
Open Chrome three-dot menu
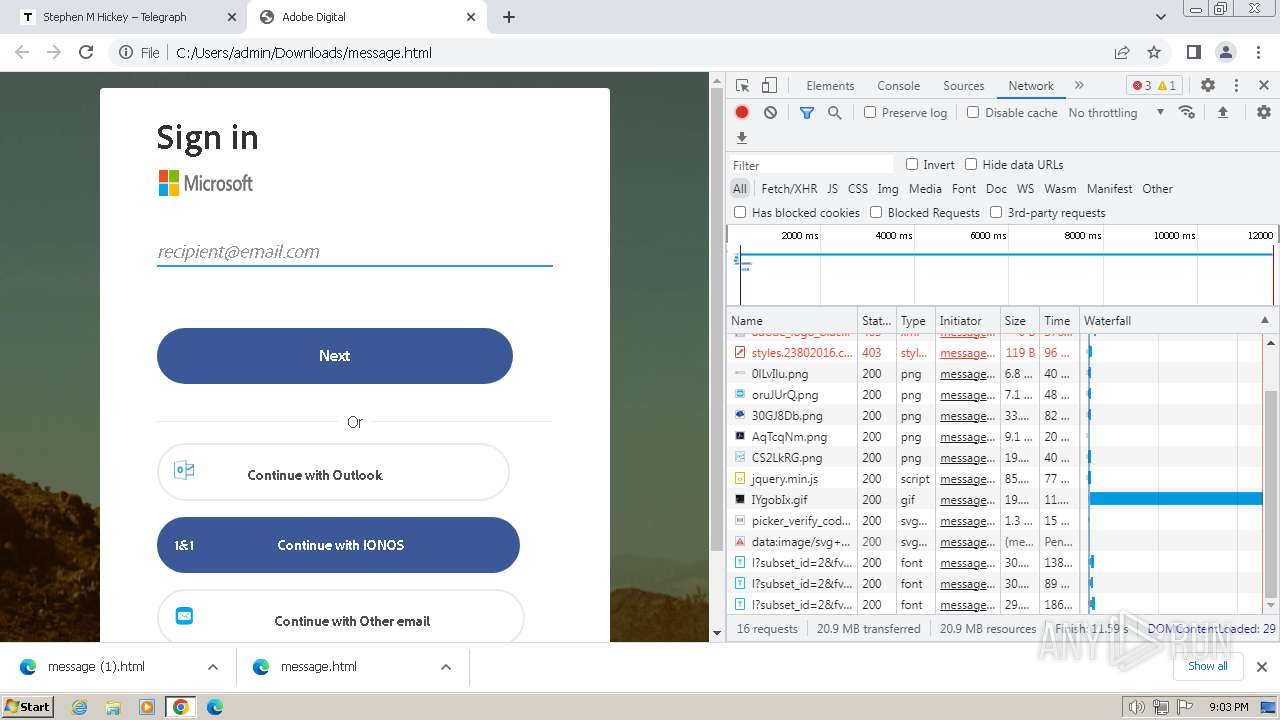coord(1258,52)
